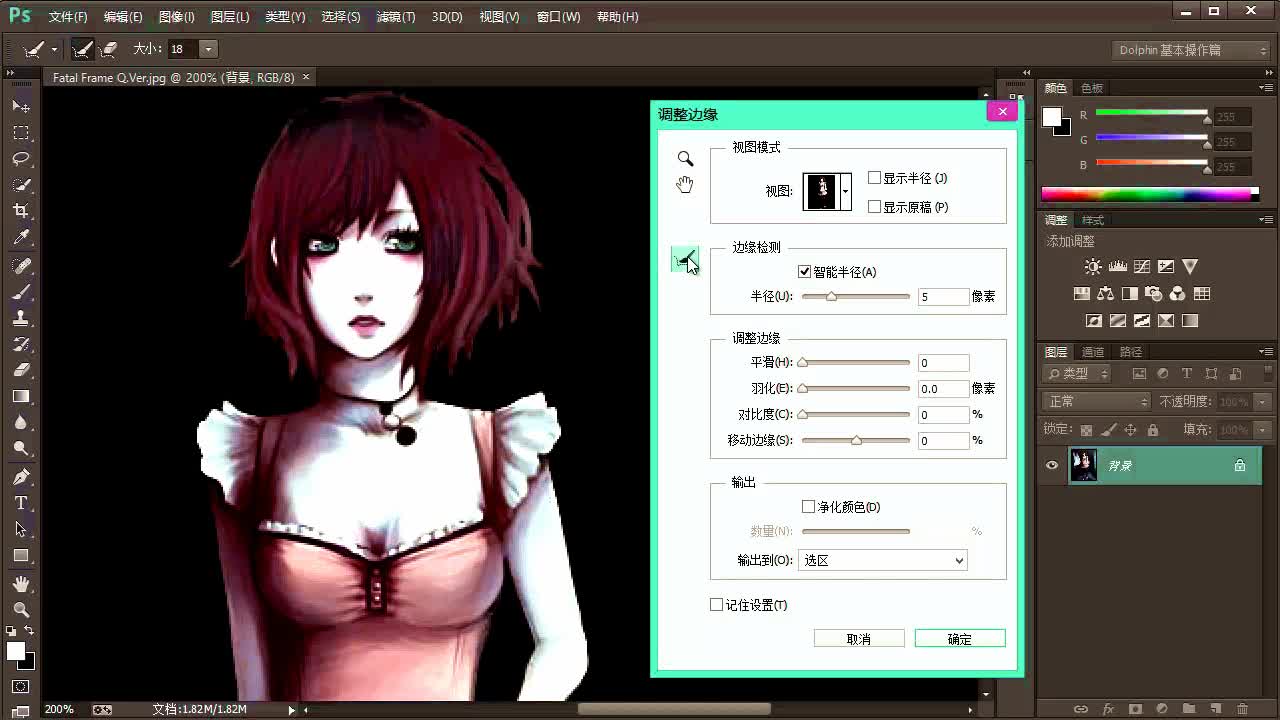Open the brush size dropdown in options bar
This screenshot has width=1280, height=720.
207,48
